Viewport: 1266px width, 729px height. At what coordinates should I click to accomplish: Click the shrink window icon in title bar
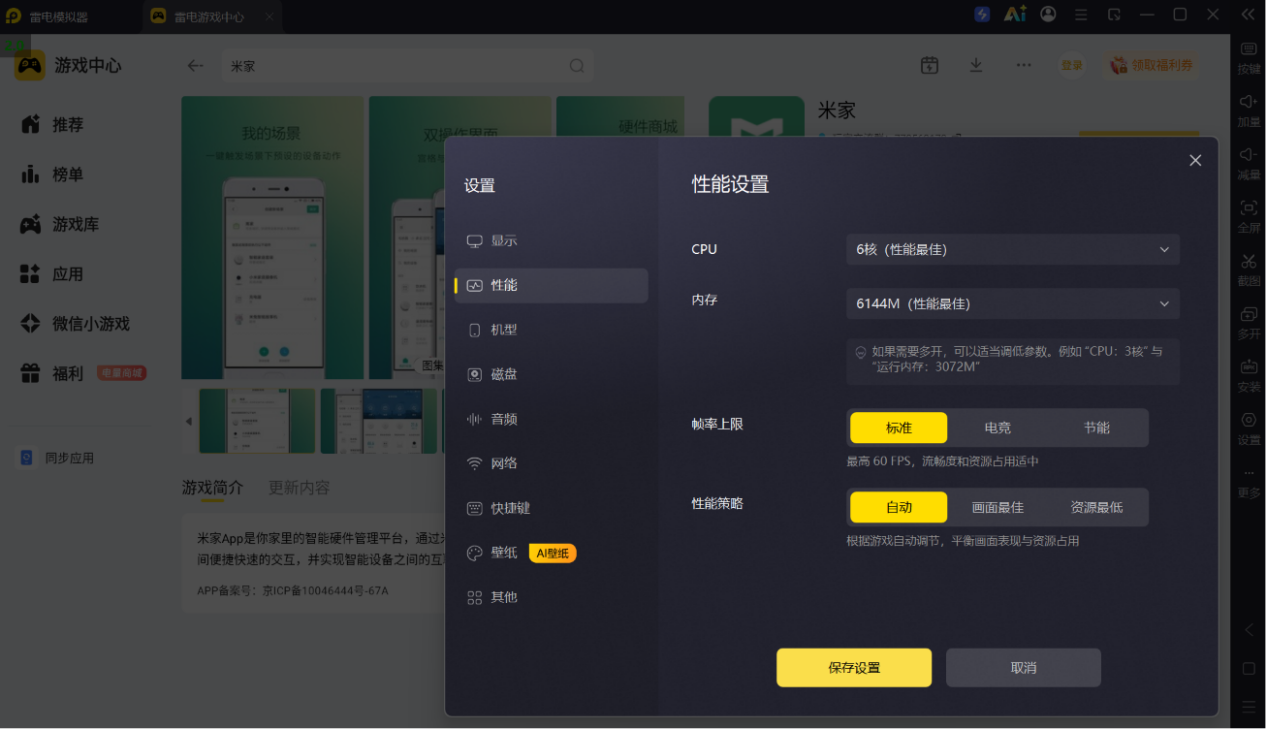coord(1114,15)
